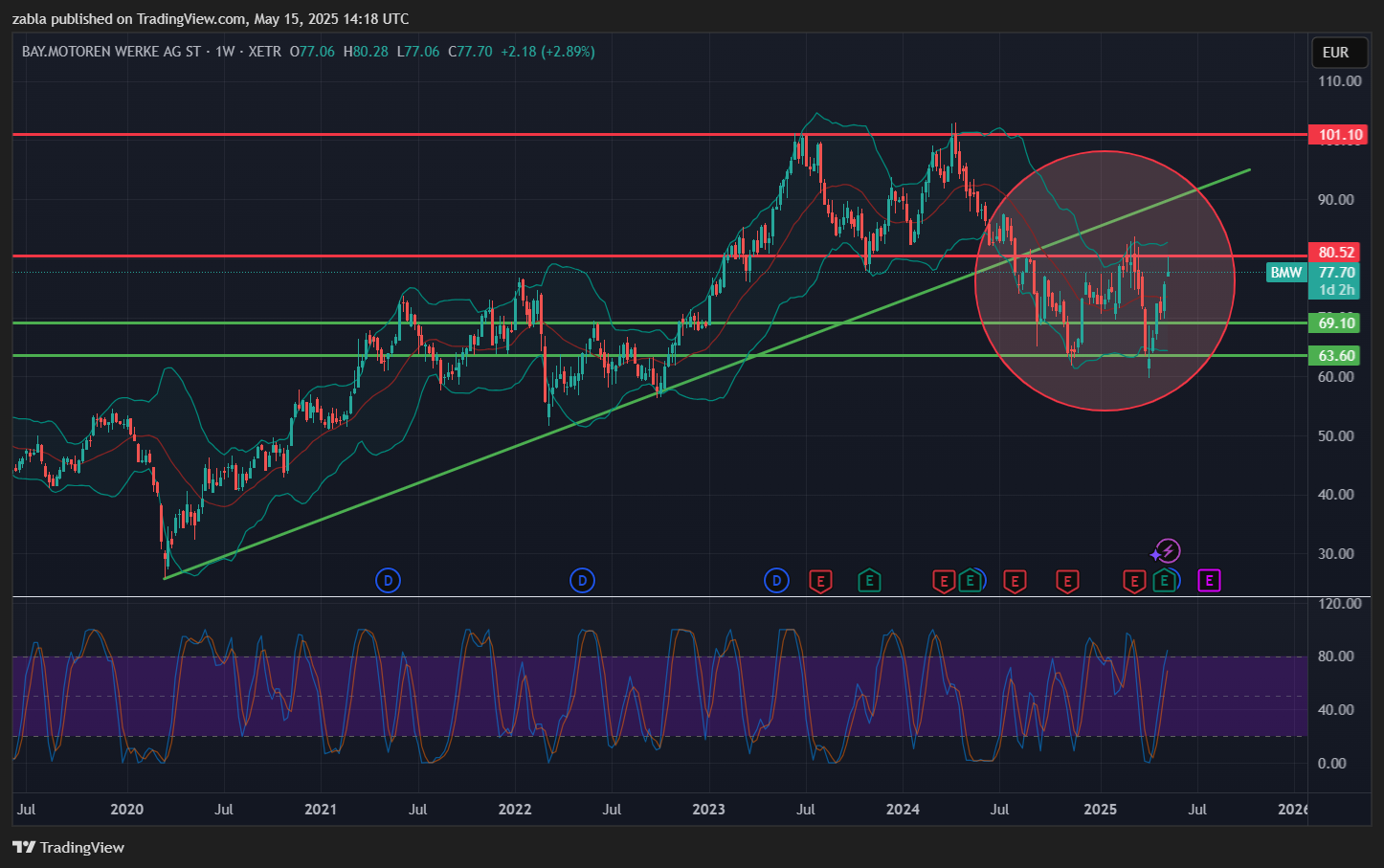Click the green earnings marker before 2024
Viewport: 1384px width, 868px height.
tap(869, 580)
